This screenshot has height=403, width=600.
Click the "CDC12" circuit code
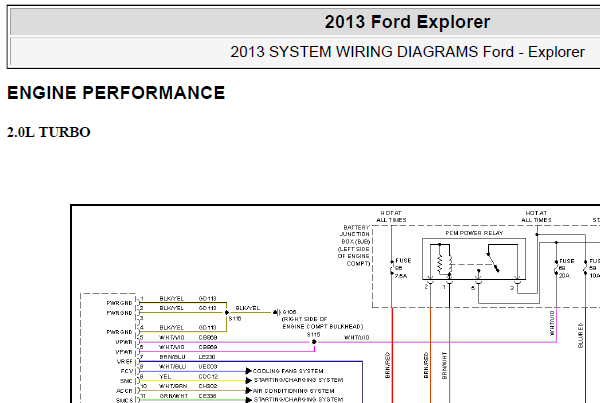[x=208, y=377]
